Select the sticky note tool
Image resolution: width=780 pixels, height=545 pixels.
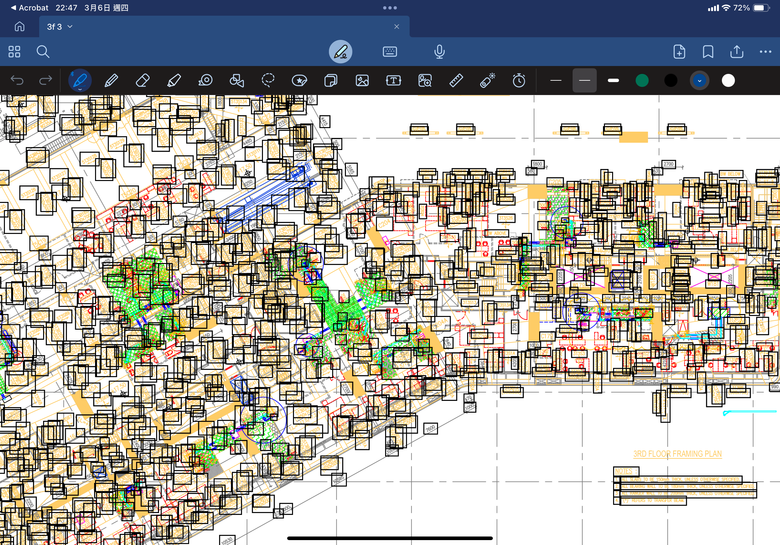[x=331, y=80]
